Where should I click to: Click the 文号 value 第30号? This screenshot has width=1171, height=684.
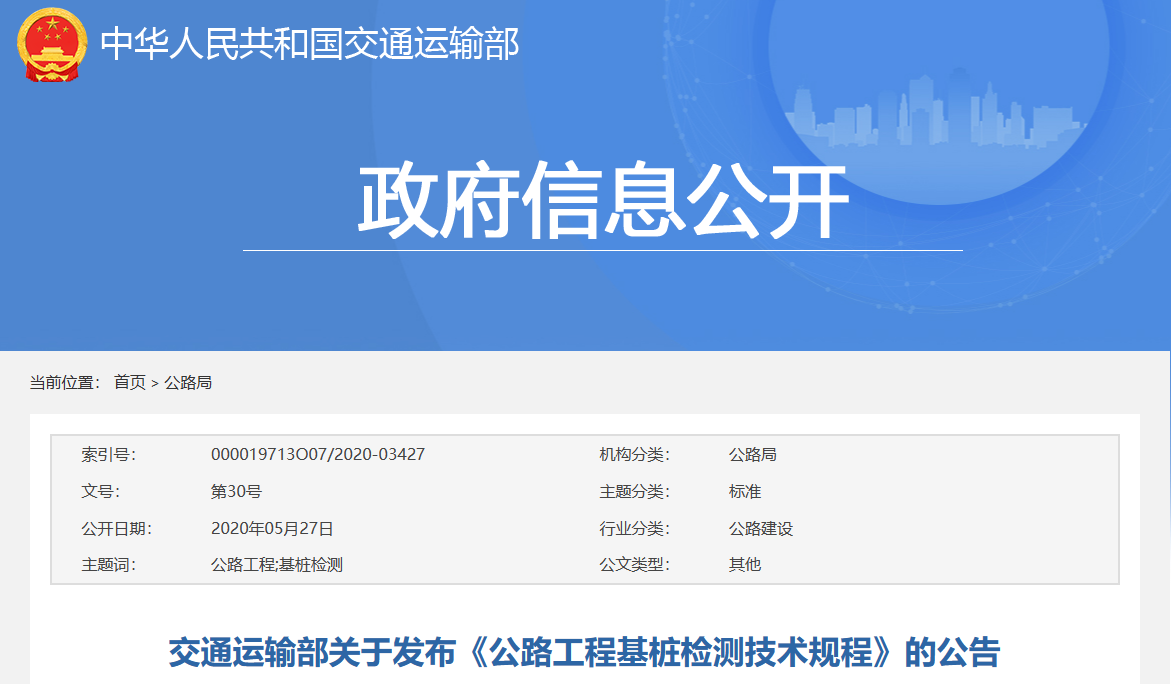coord(235,491)
